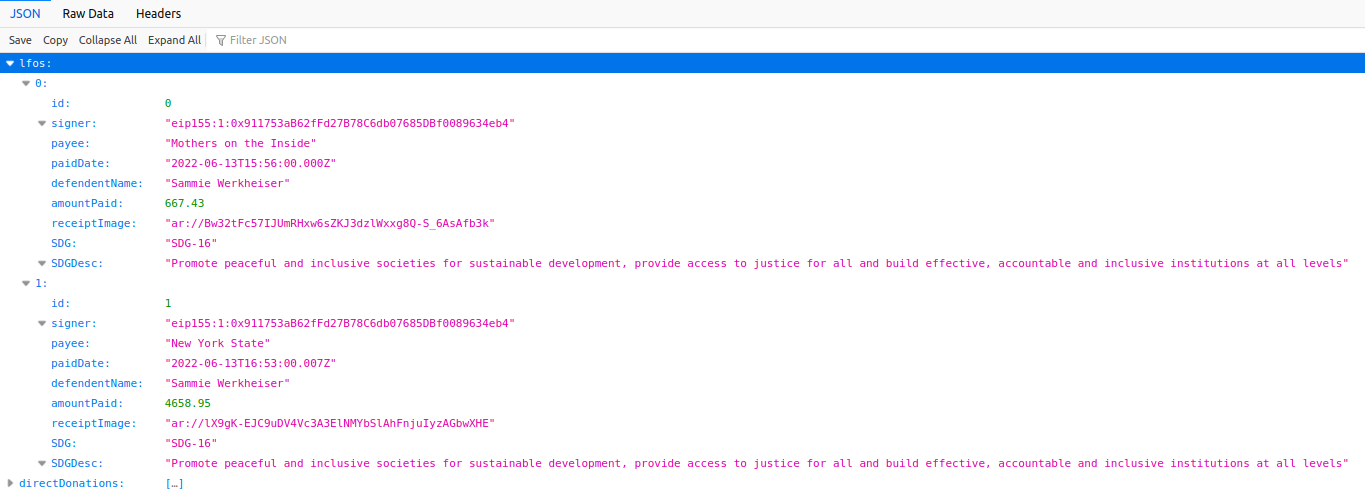Select paidDate "2022-06-13T16:53:00.007Z"

tap(250, 363)
